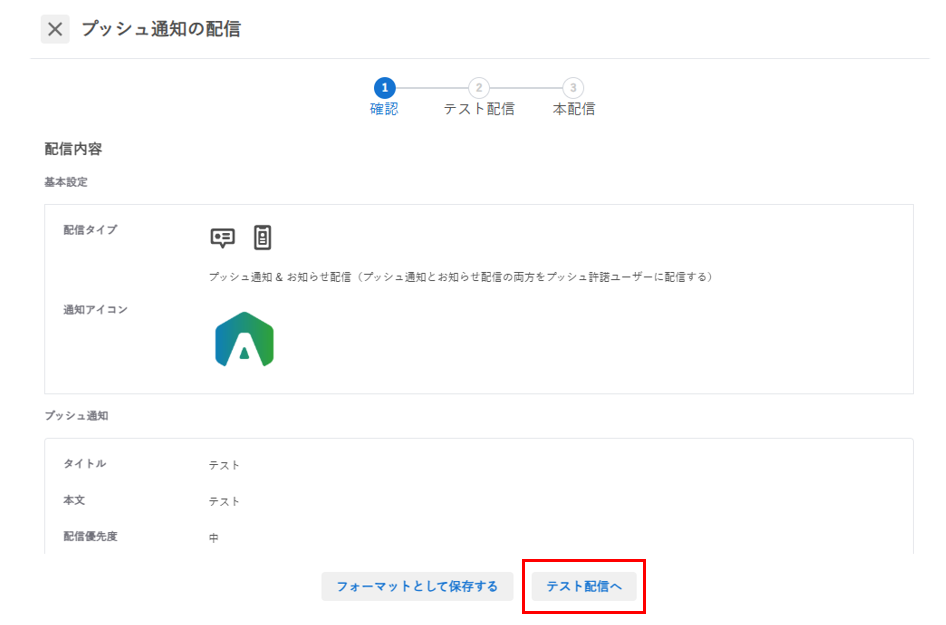The image size is (946, 625).
Task: Click the お知らせ配信 phone document icon
Action: point(262,237)
